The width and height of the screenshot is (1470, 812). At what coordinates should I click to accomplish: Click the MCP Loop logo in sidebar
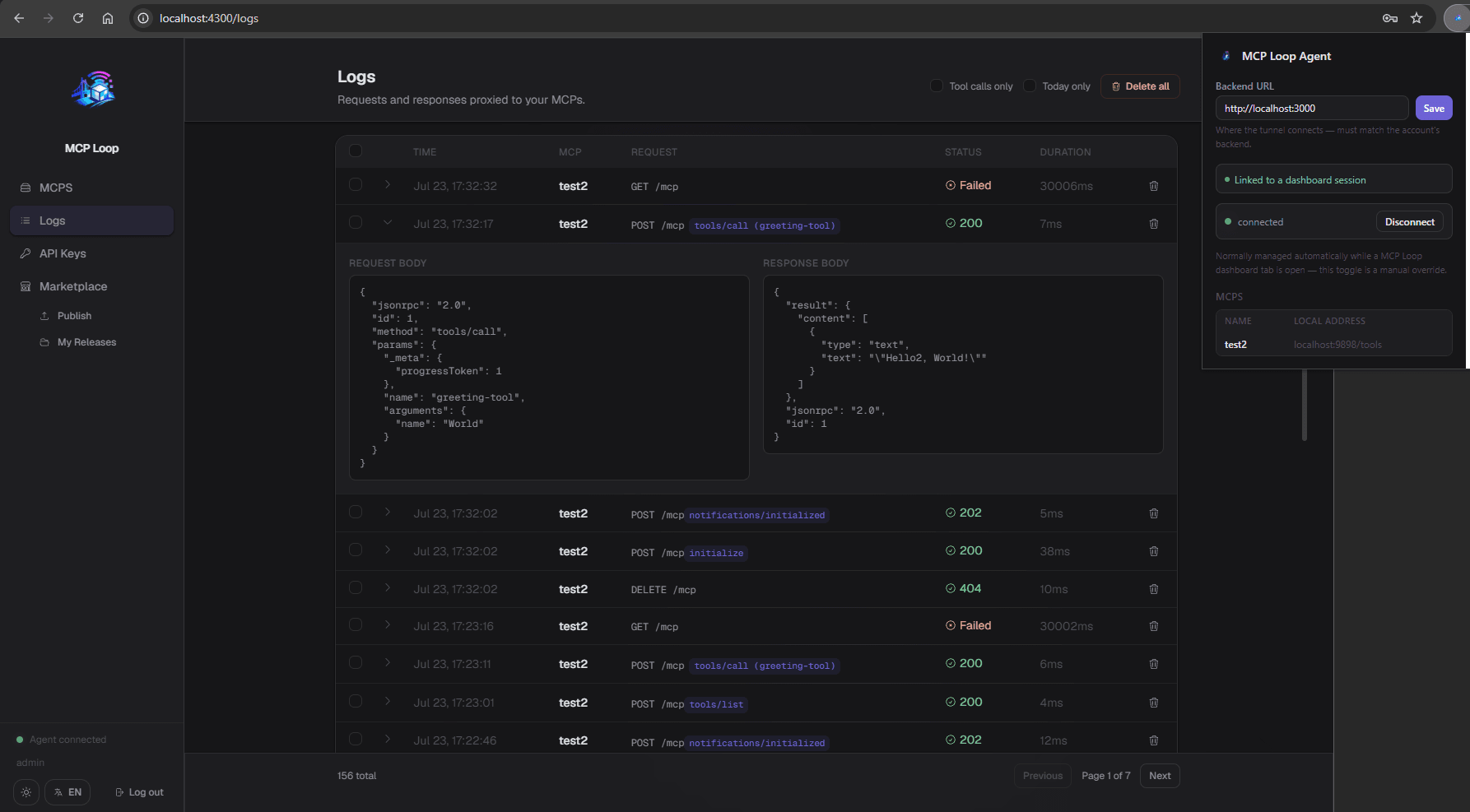[92, 89]
